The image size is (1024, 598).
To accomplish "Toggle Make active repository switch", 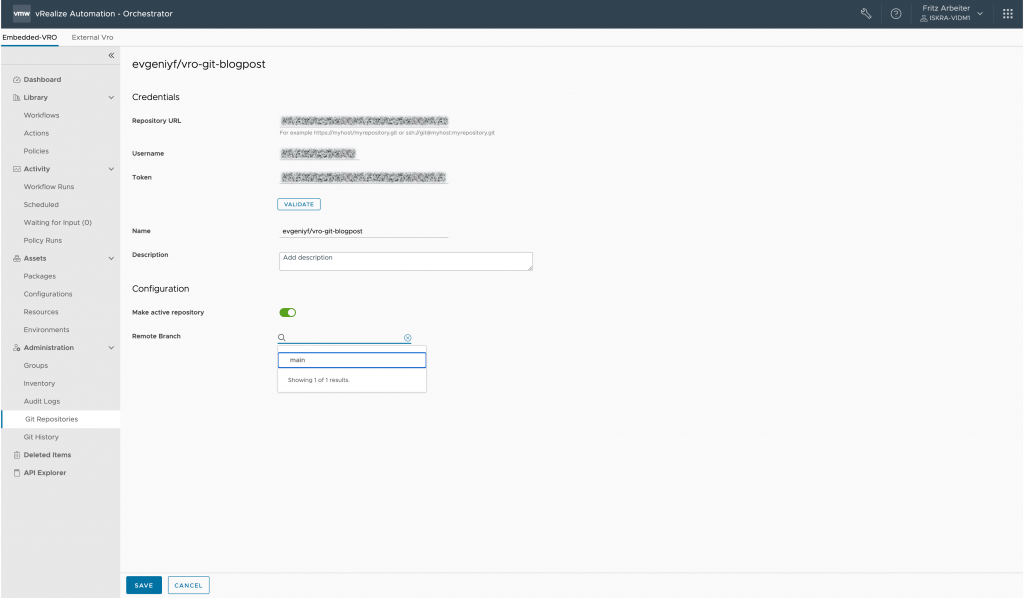I will 287,313.
